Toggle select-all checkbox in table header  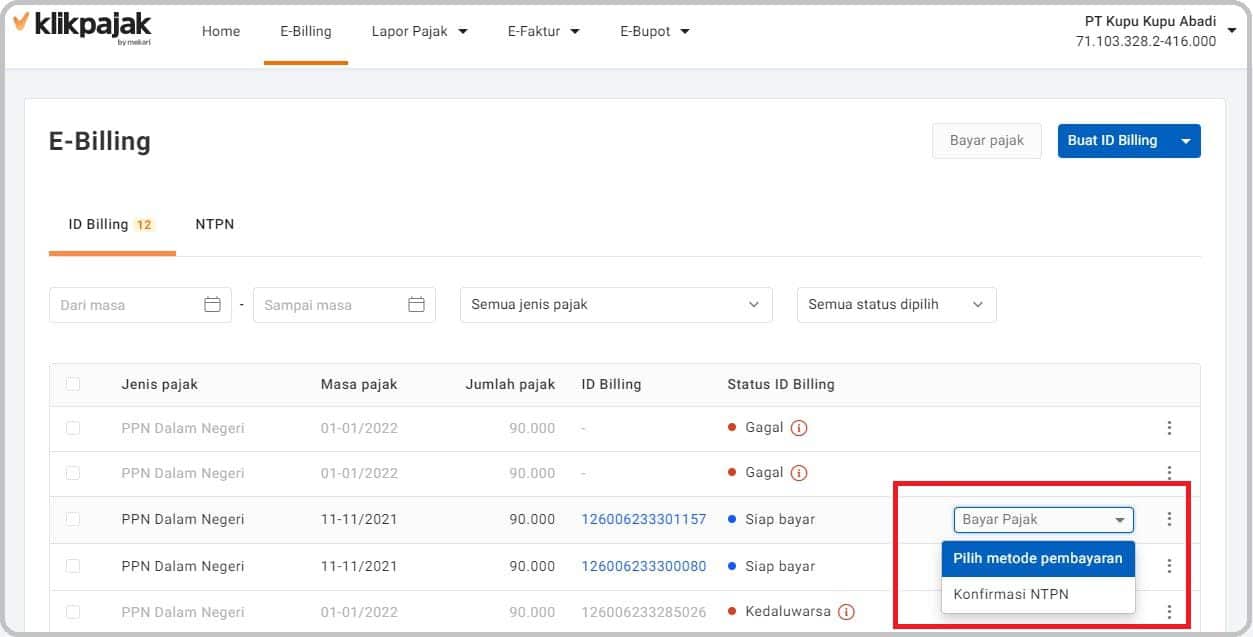tap(73, 384)
